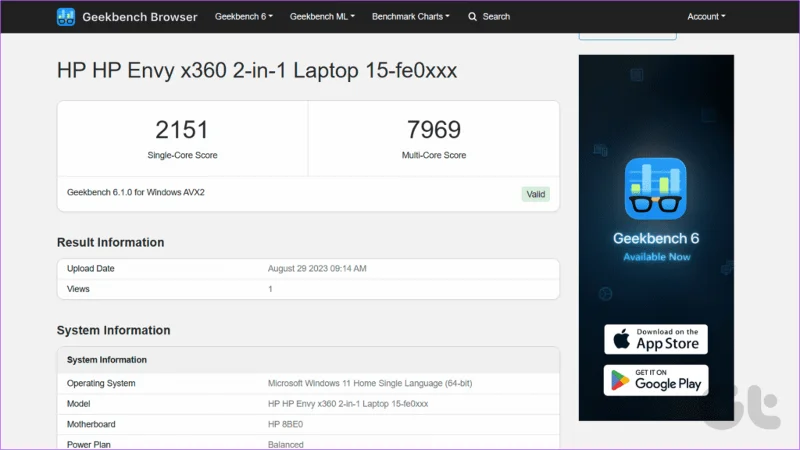Screen dimensions: 800x450
Task: Click the Multi-Core Score label
Action: pos(434,155)
